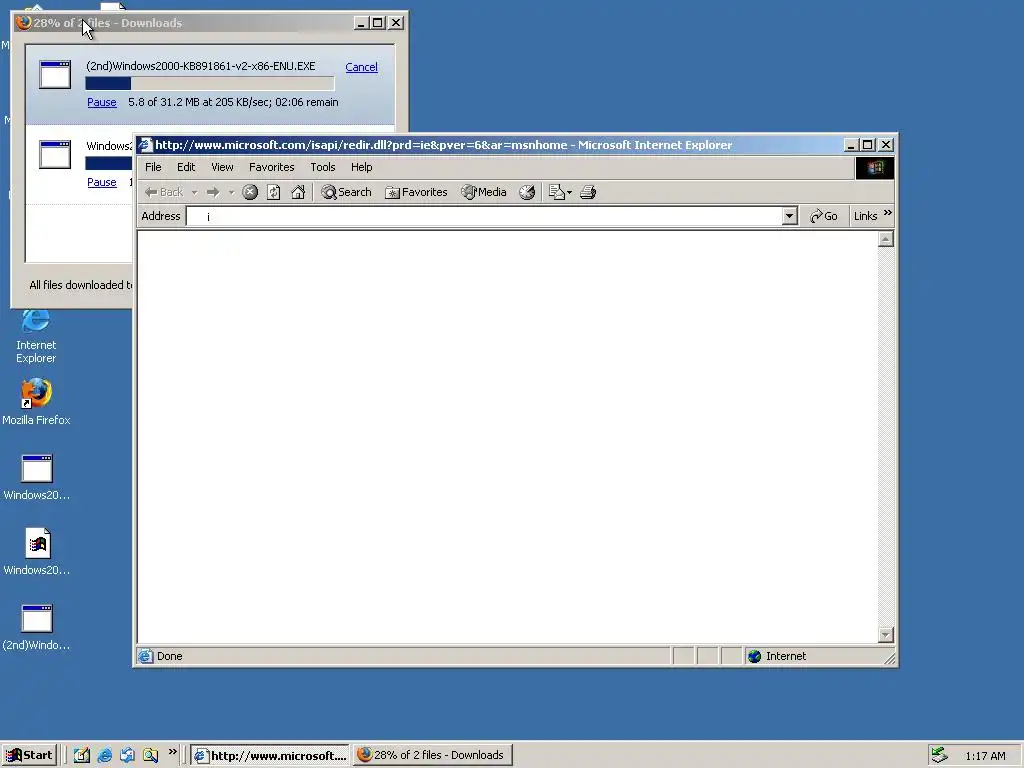Click the Refresh icon in Internet Explorer
Screen dimensions: 1024x768
point(274,192)
